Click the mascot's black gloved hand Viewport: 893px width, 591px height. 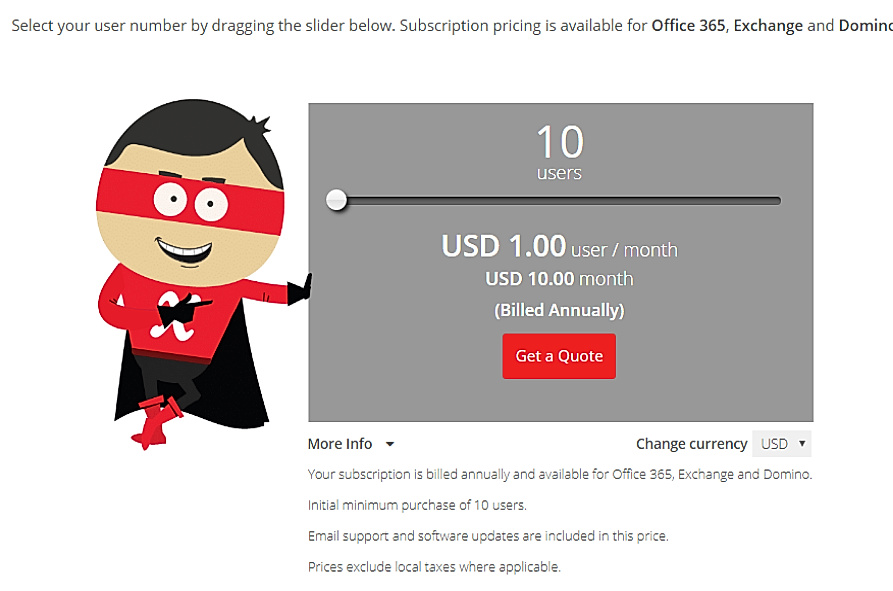[300, 290]
